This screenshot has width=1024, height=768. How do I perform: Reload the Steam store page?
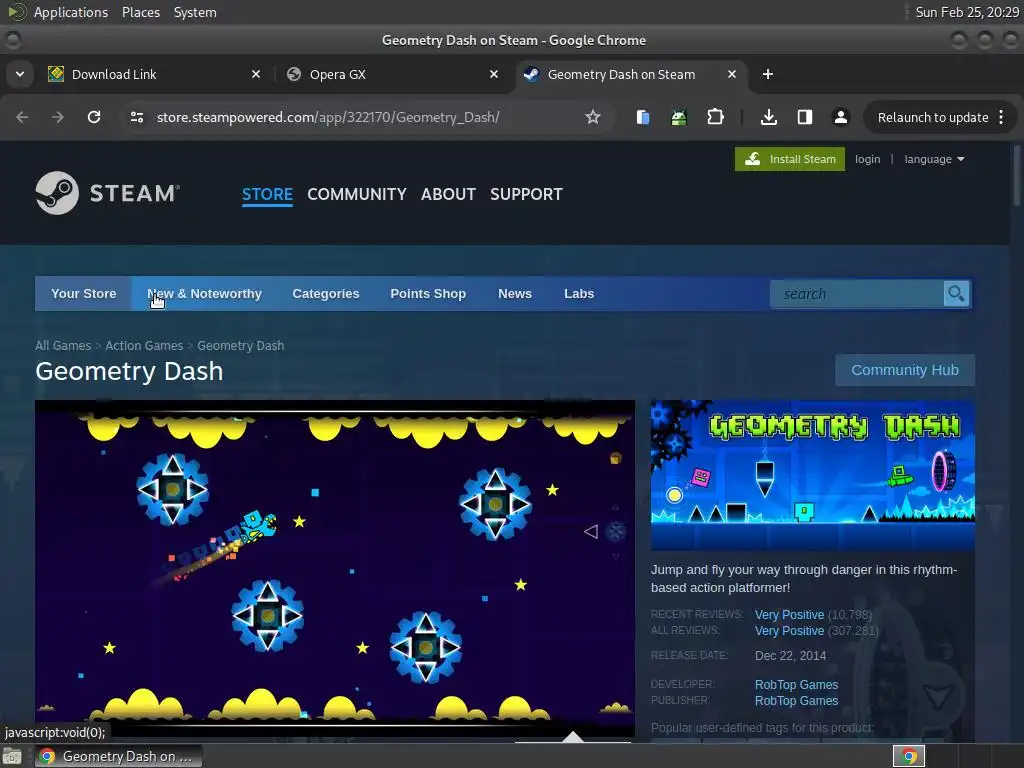click(x=94, y=117)
